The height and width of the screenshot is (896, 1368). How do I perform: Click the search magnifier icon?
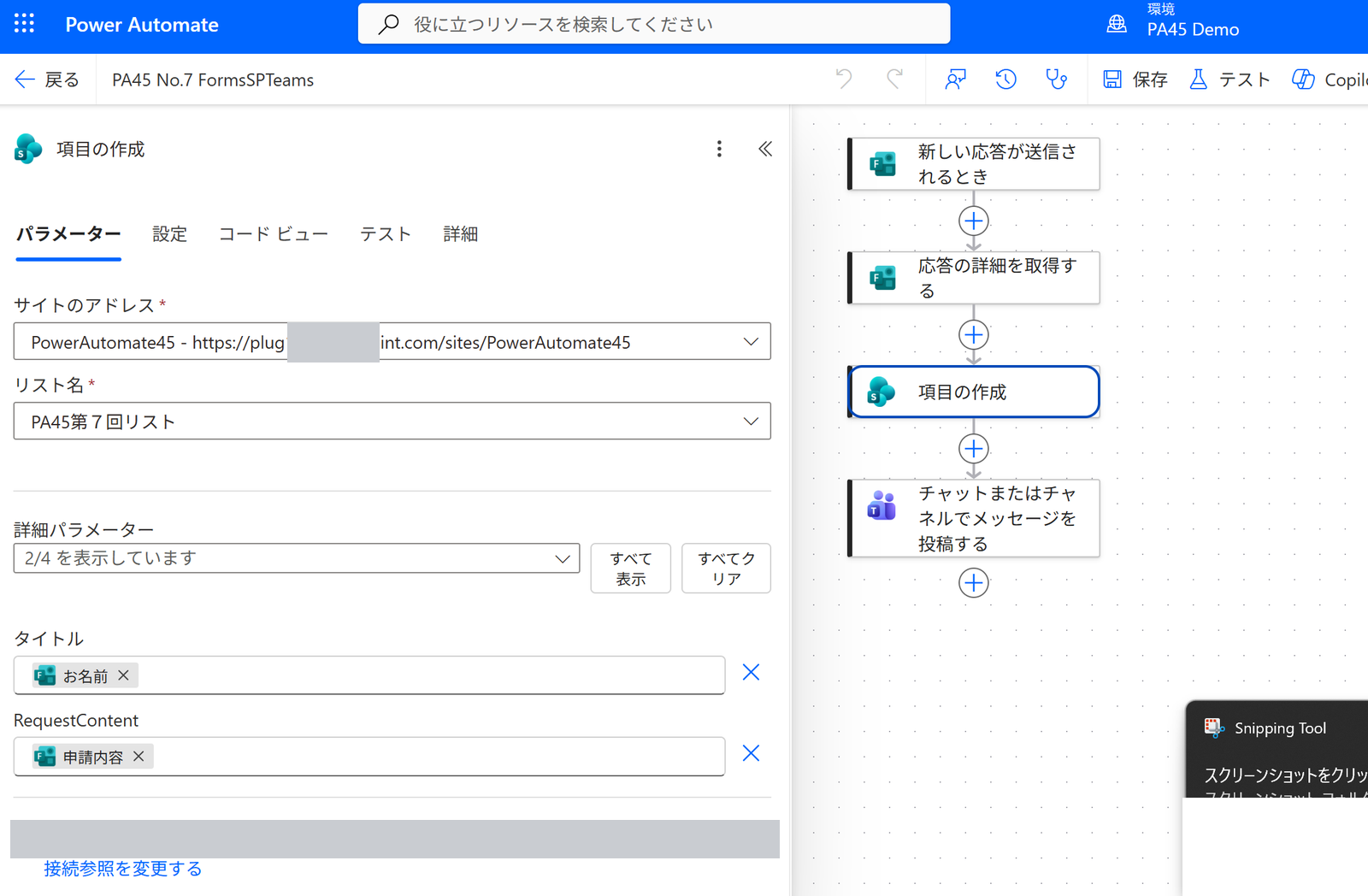tap(388, 24)
